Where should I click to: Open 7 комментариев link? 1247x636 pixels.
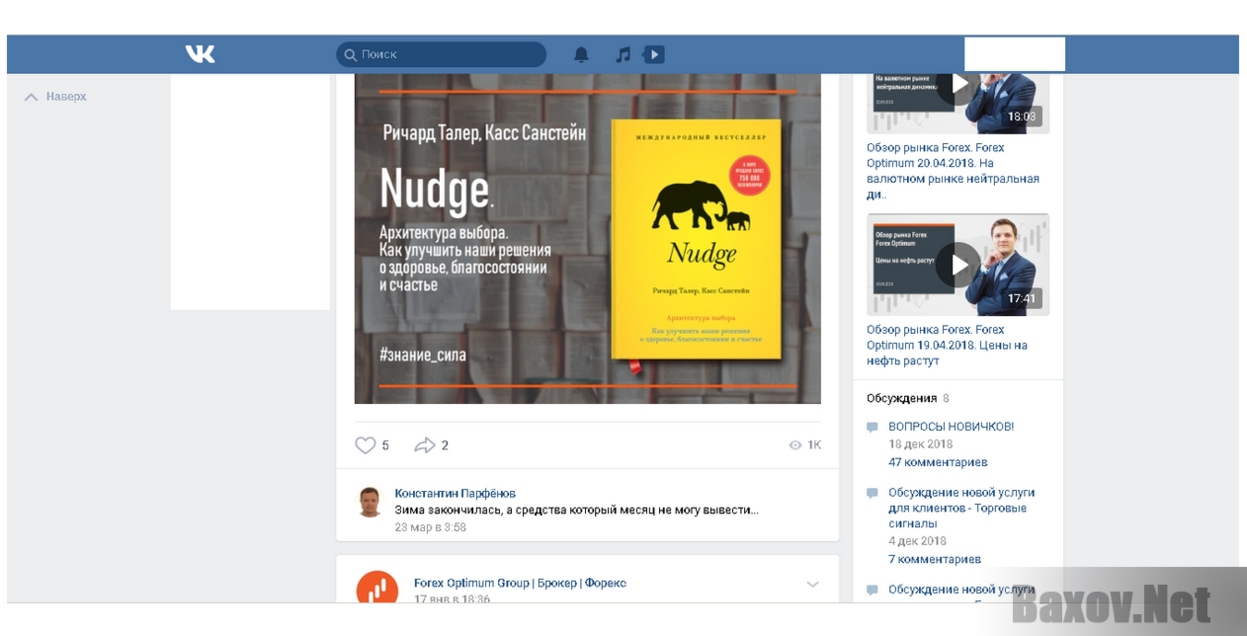[x=935, y=559]
